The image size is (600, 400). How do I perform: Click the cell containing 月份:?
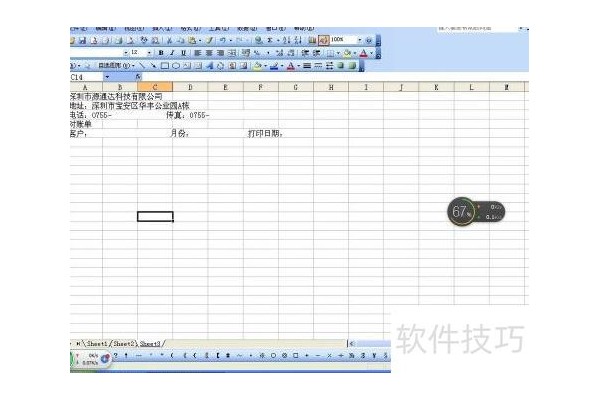(179, 134)
